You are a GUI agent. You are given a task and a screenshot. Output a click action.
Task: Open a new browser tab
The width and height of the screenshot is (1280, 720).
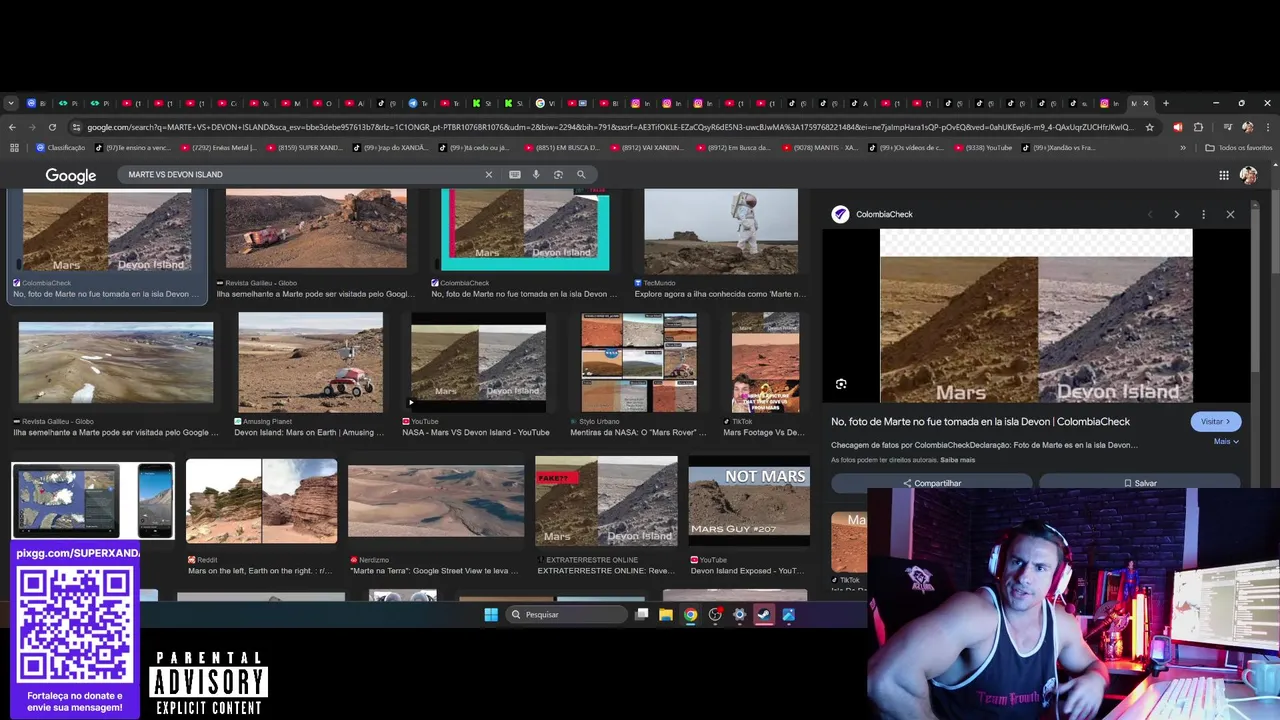coord(1165,103)
